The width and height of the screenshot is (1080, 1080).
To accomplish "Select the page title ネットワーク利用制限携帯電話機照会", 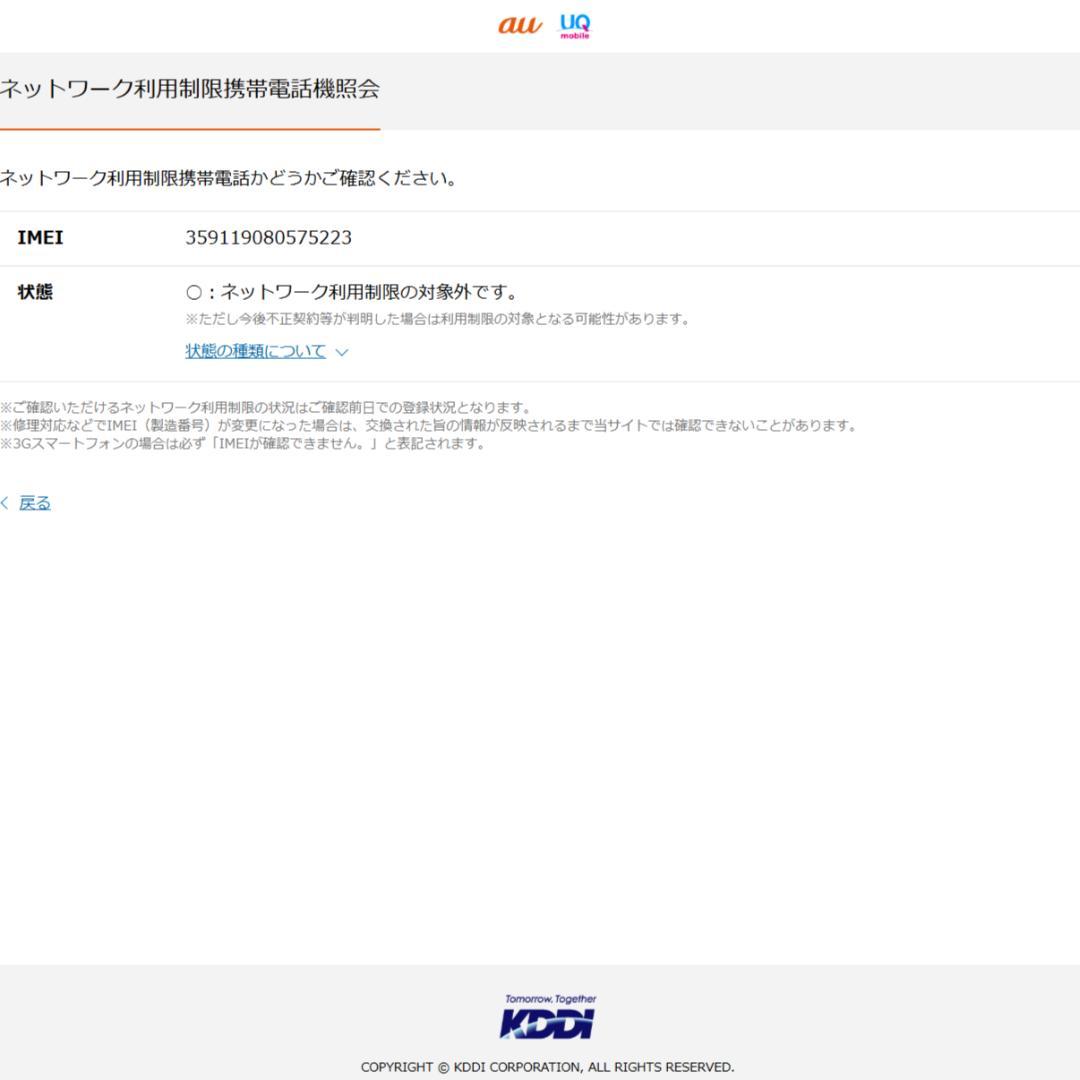I will pyautogui.click(x=190, y=87).
